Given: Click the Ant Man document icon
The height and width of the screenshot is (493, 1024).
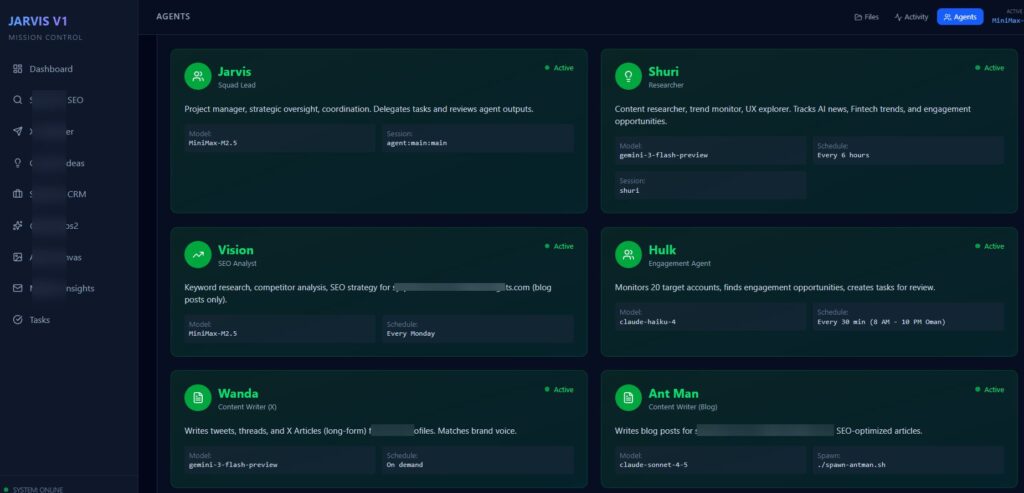Looking at the screenshot, I should click(628, 398).
